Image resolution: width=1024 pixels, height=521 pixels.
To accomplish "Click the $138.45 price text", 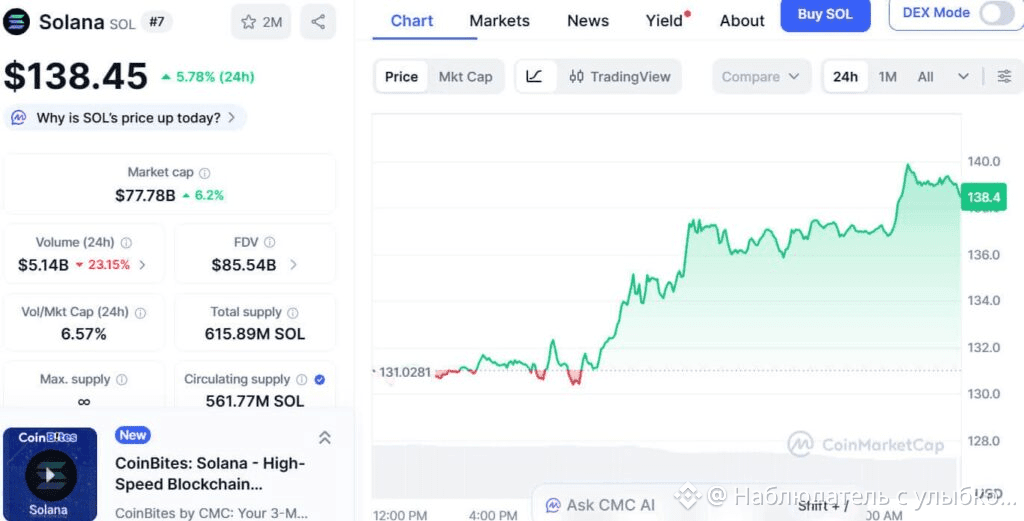I will 76,76.
